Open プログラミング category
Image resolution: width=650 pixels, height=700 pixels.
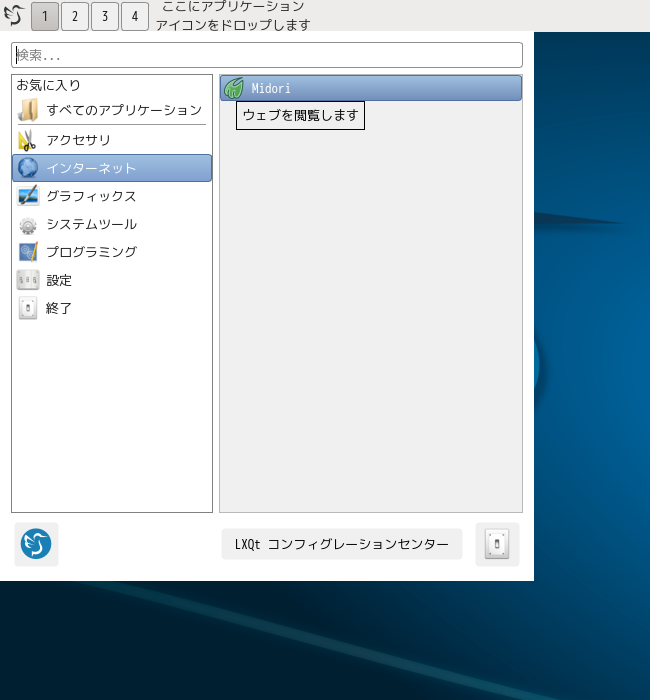pyautogui.click(x=112, y=252)
